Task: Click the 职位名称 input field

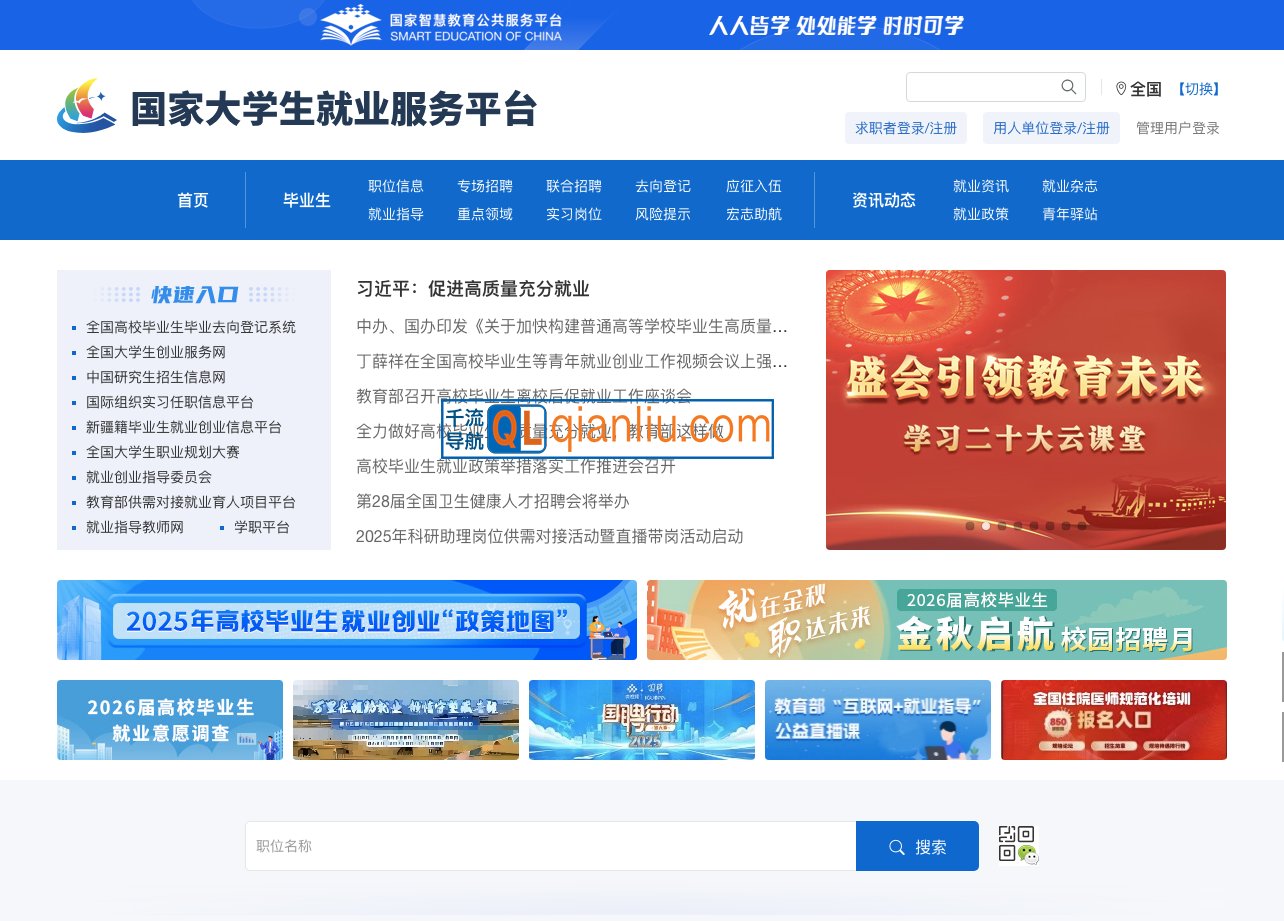Action: (550, 845)
